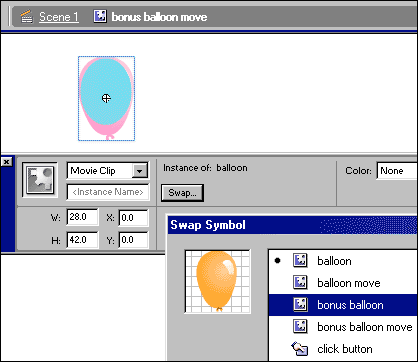Open the Color effect dropdown
418x362 pixels.
397,171
